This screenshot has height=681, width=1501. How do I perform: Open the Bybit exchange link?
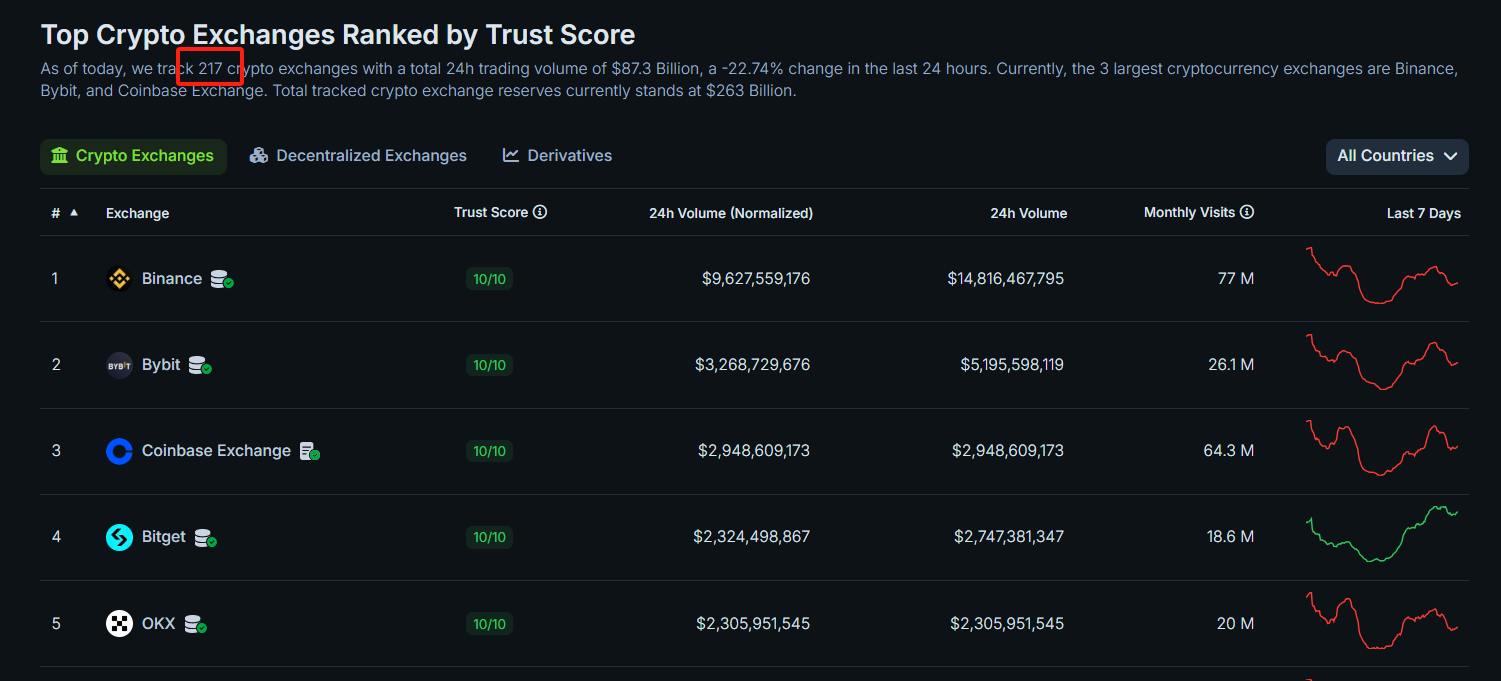pos(161,365)
